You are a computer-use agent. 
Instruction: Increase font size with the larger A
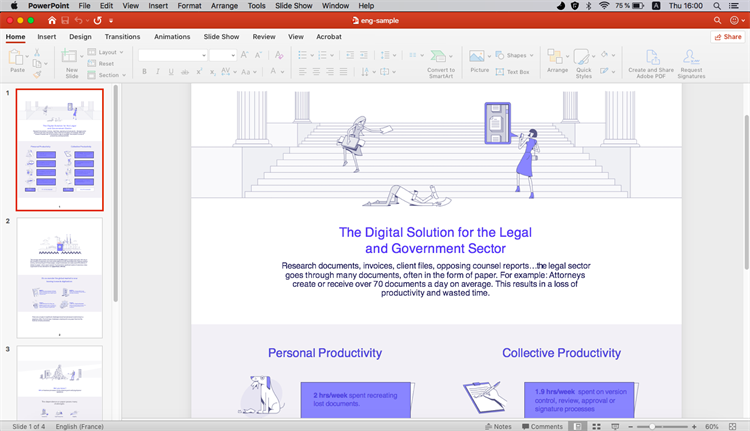pos(244,55)
